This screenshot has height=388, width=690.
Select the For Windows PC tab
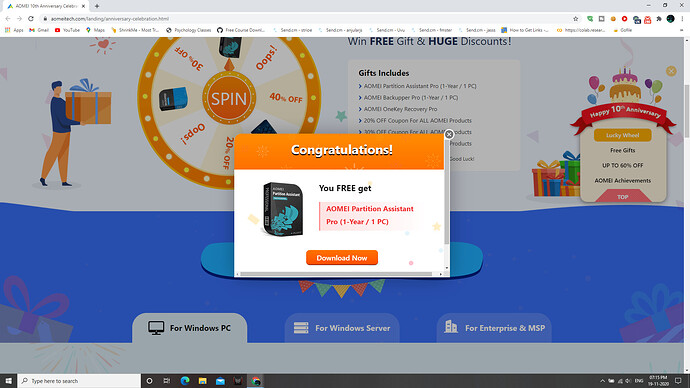tap(190, 328)
